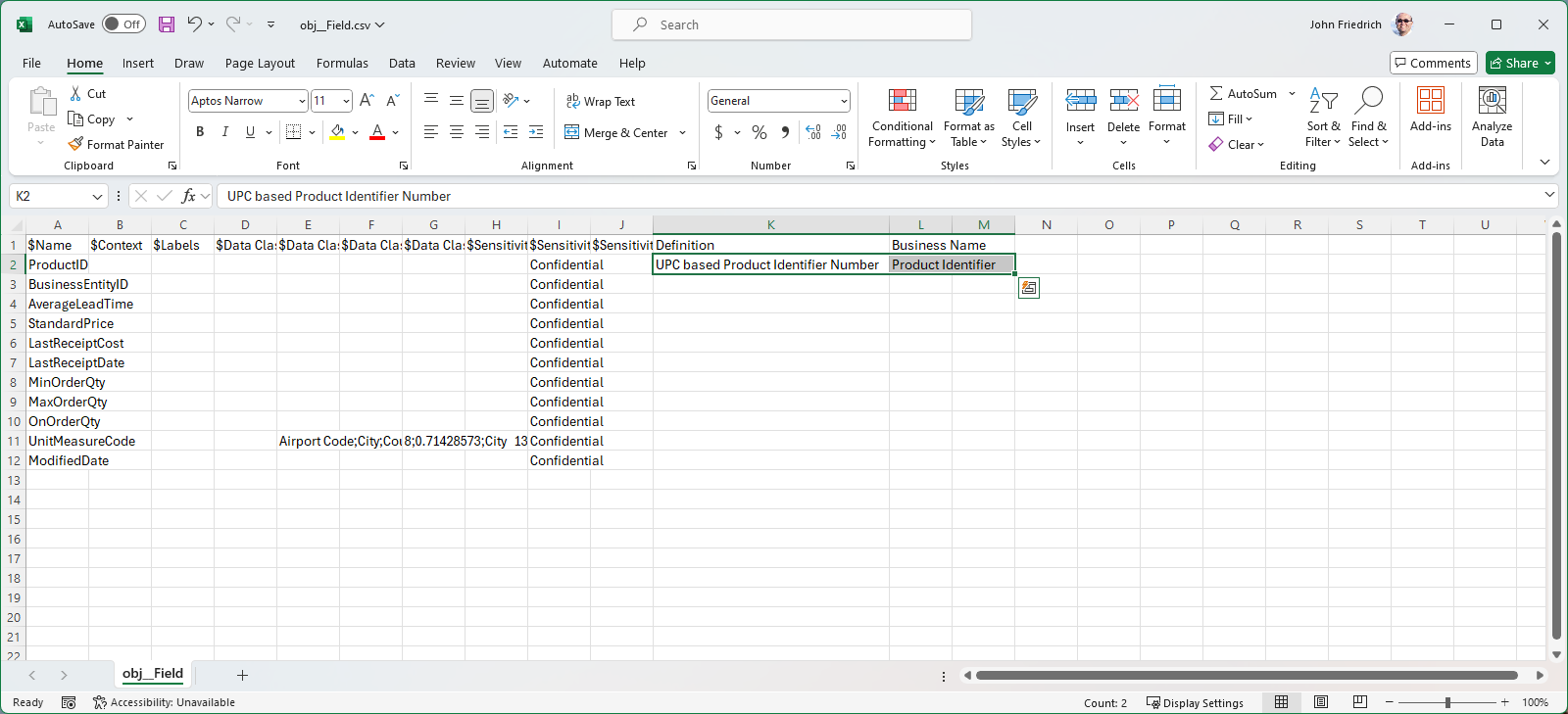Image resolution: width=1568 pixels, height=714 pixels.
Task: Toggle Wrap Text for selected cells
Action: point(601,101)
